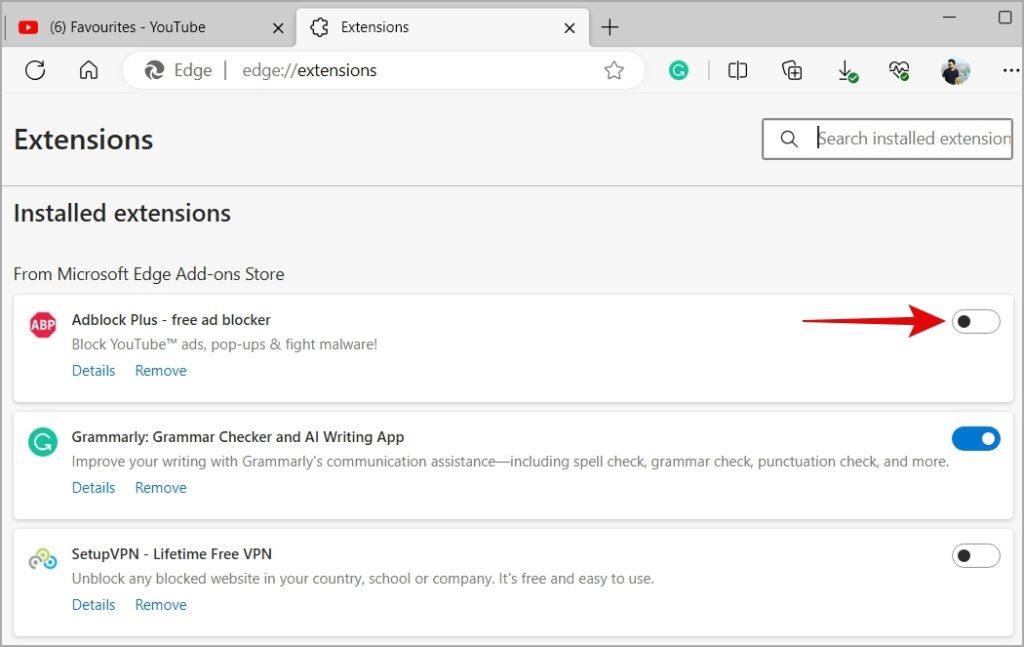Viewport: 1024px width, 647px height.
Task: Show the Downloads toolbar icon
Action: [847, 71]
